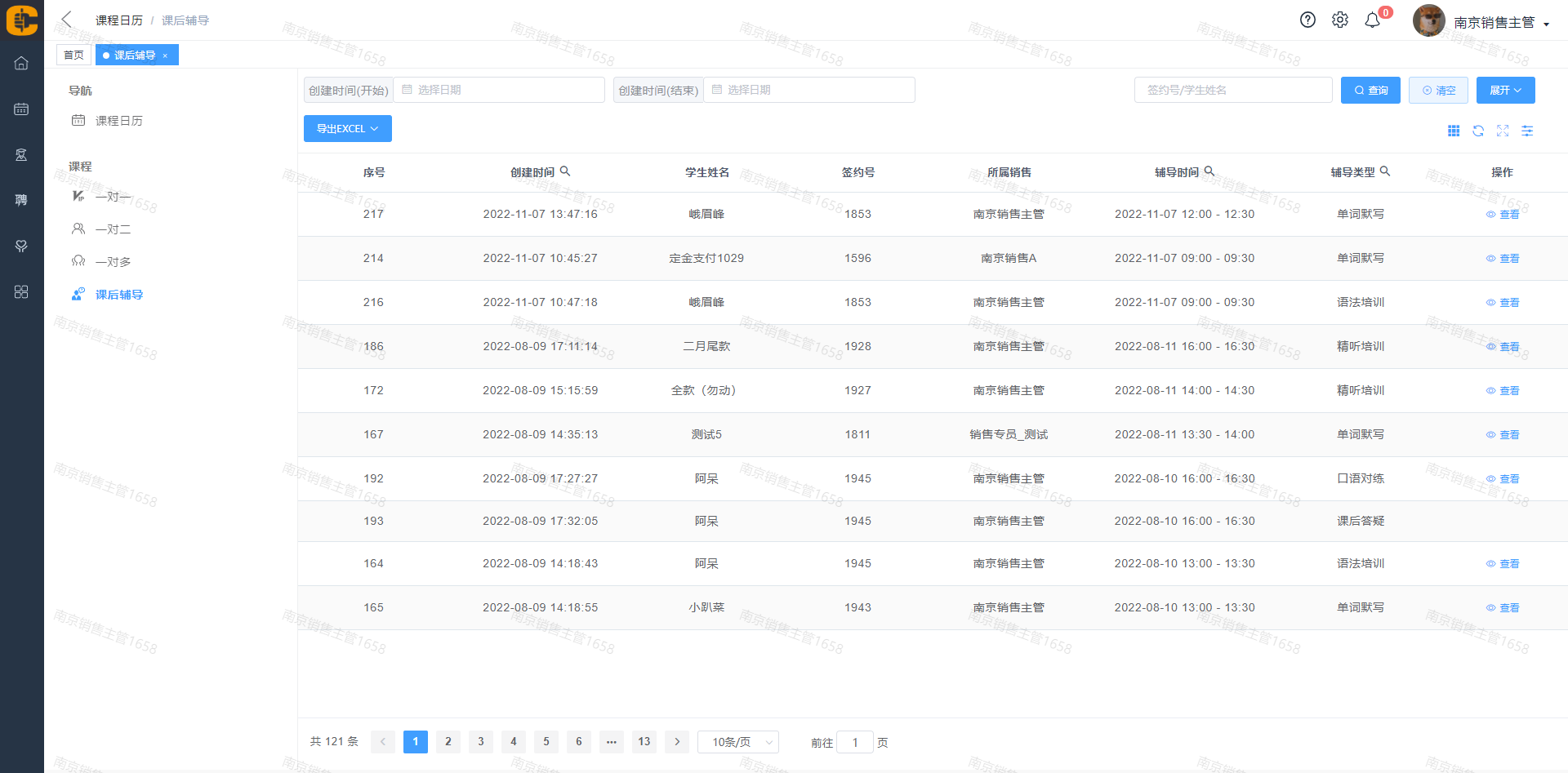Screen dimensions: 1568x773
Task: Expand filters with 展开 button
Action: point(1505,91)
